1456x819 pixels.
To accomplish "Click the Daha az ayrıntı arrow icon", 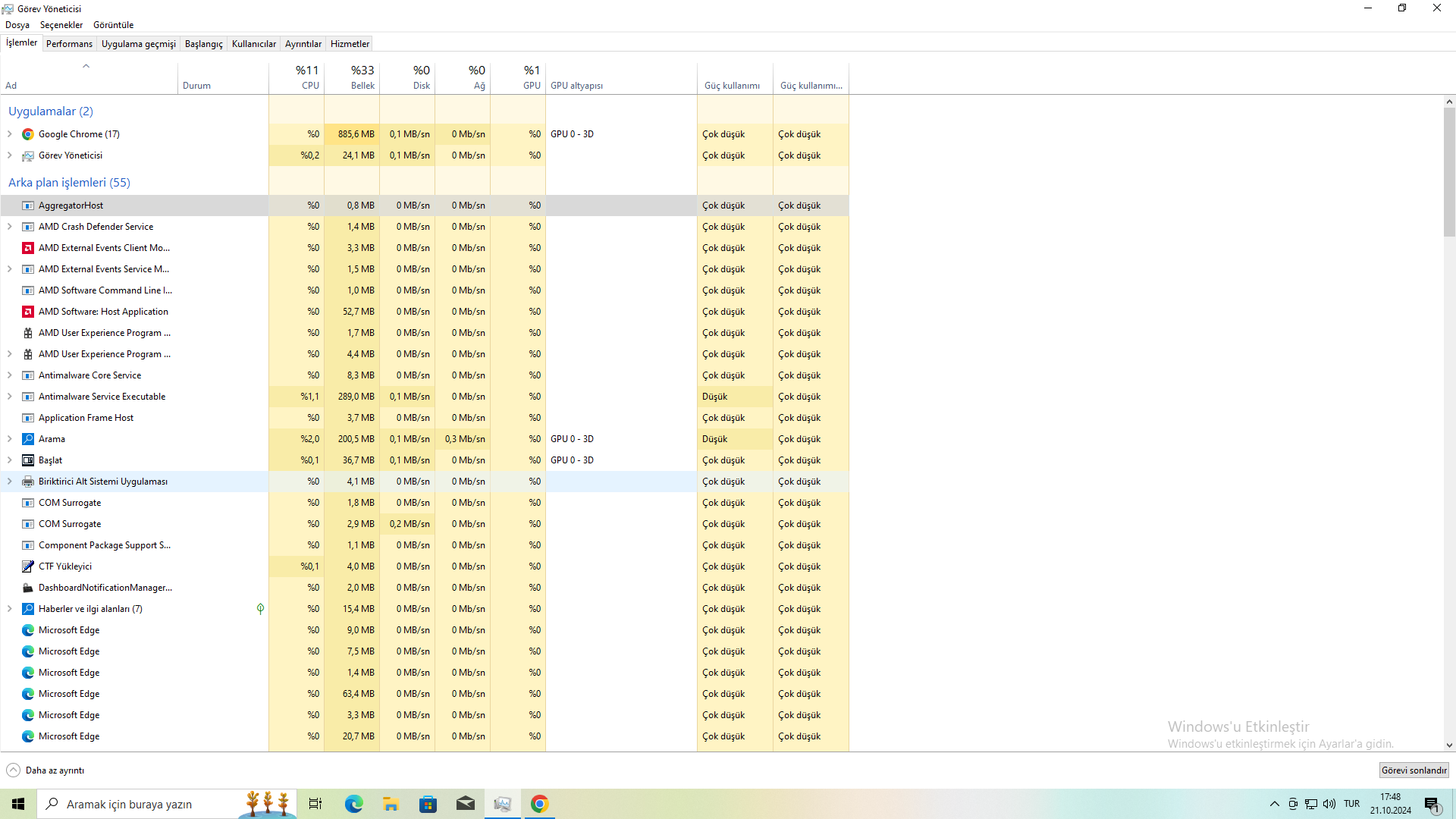I will [13, 770].
